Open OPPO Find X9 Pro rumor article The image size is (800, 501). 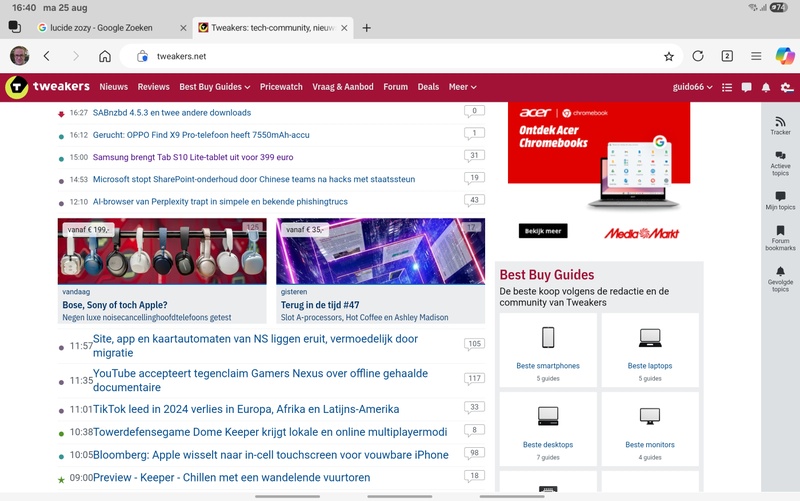tap(201, 135)
